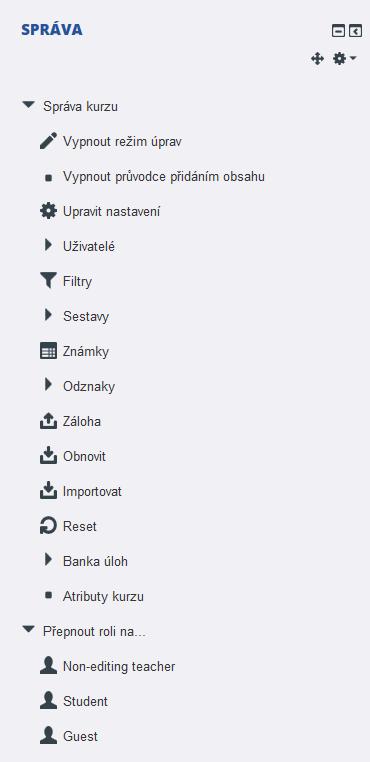Click the grades table icon beside Známky
This screenshot has height=762, width=370.
pyautogui.click(x=48, y=351)
